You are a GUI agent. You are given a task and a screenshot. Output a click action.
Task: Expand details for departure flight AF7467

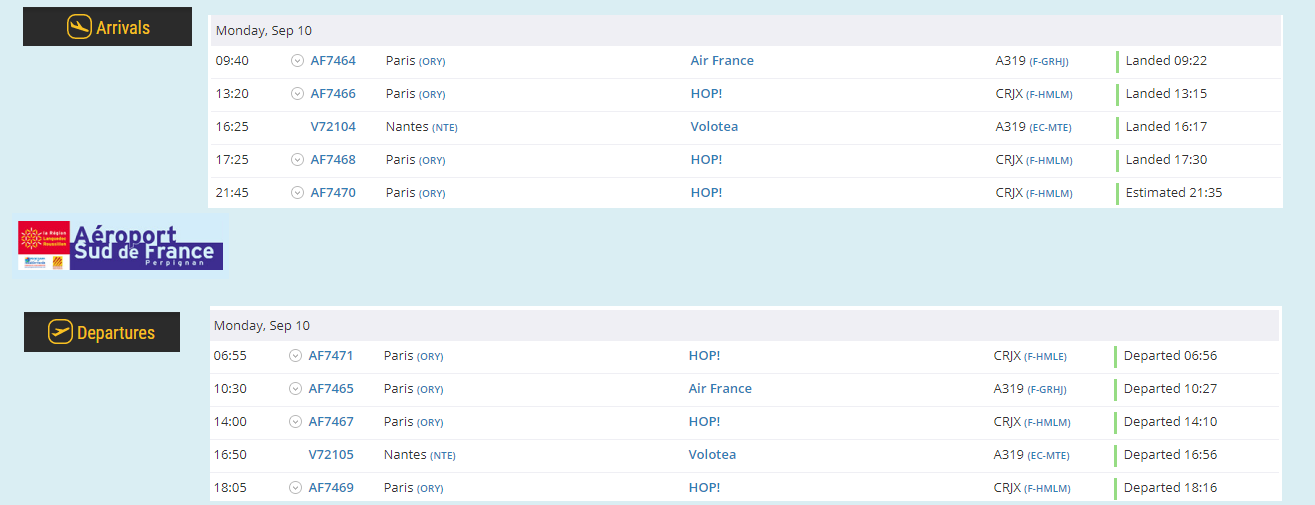(295, 422)
